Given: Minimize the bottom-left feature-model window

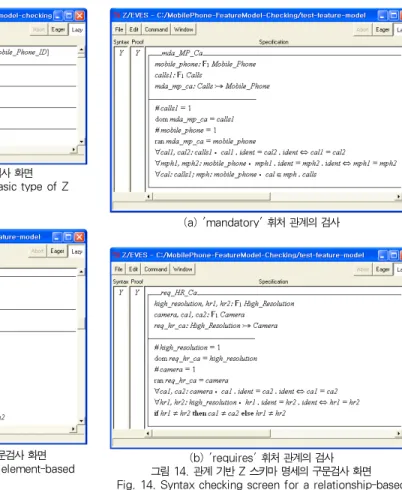Looking at the screenshot, I should [x=57, y=237].
